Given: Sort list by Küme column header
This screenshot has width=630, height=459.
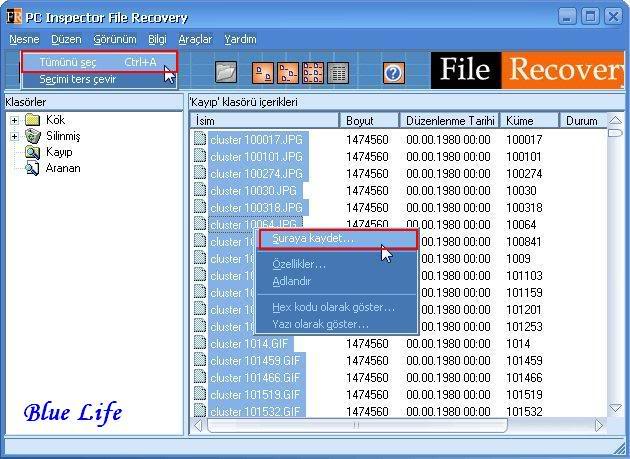Looking at the screenshot, I should 529,121.
